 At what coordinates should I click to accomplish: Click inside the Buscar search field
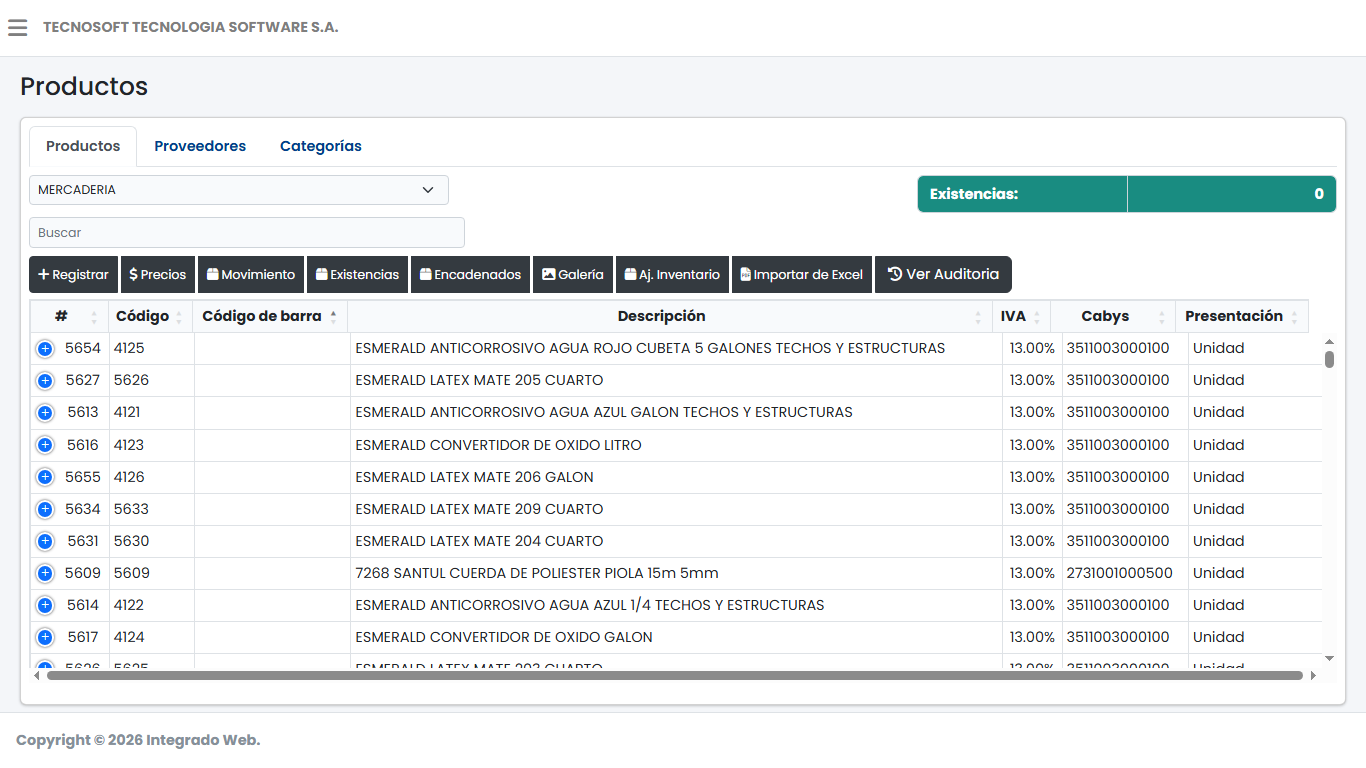coord(246,232)
